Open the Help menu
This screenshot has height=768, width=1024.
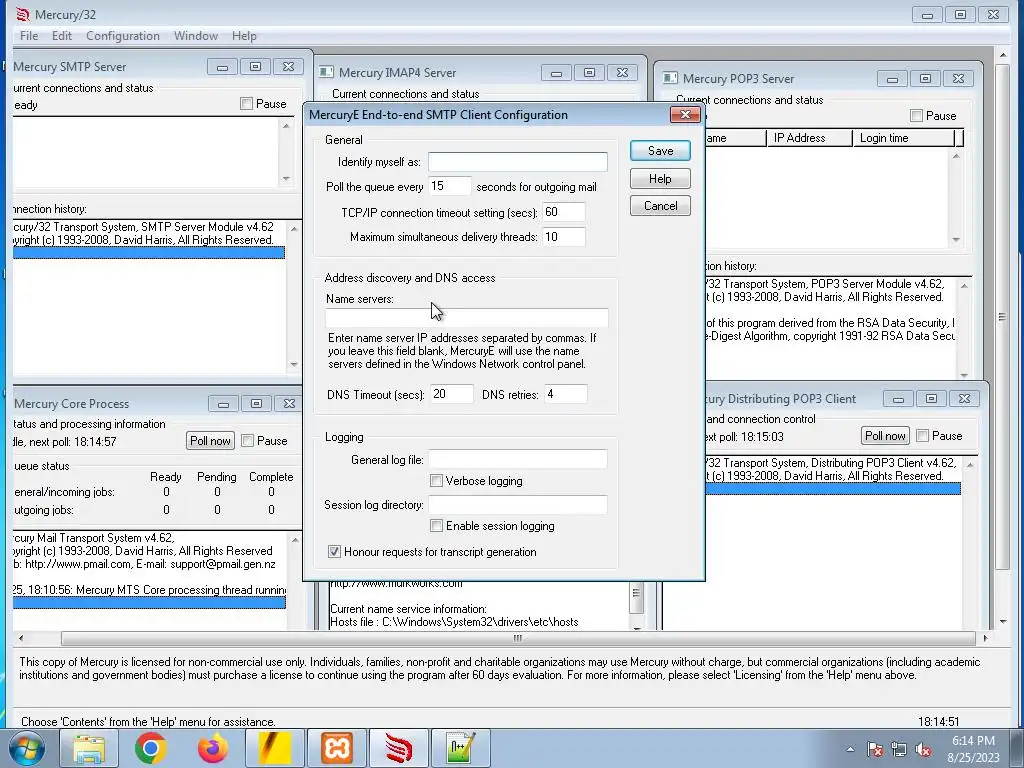point(244,36)
